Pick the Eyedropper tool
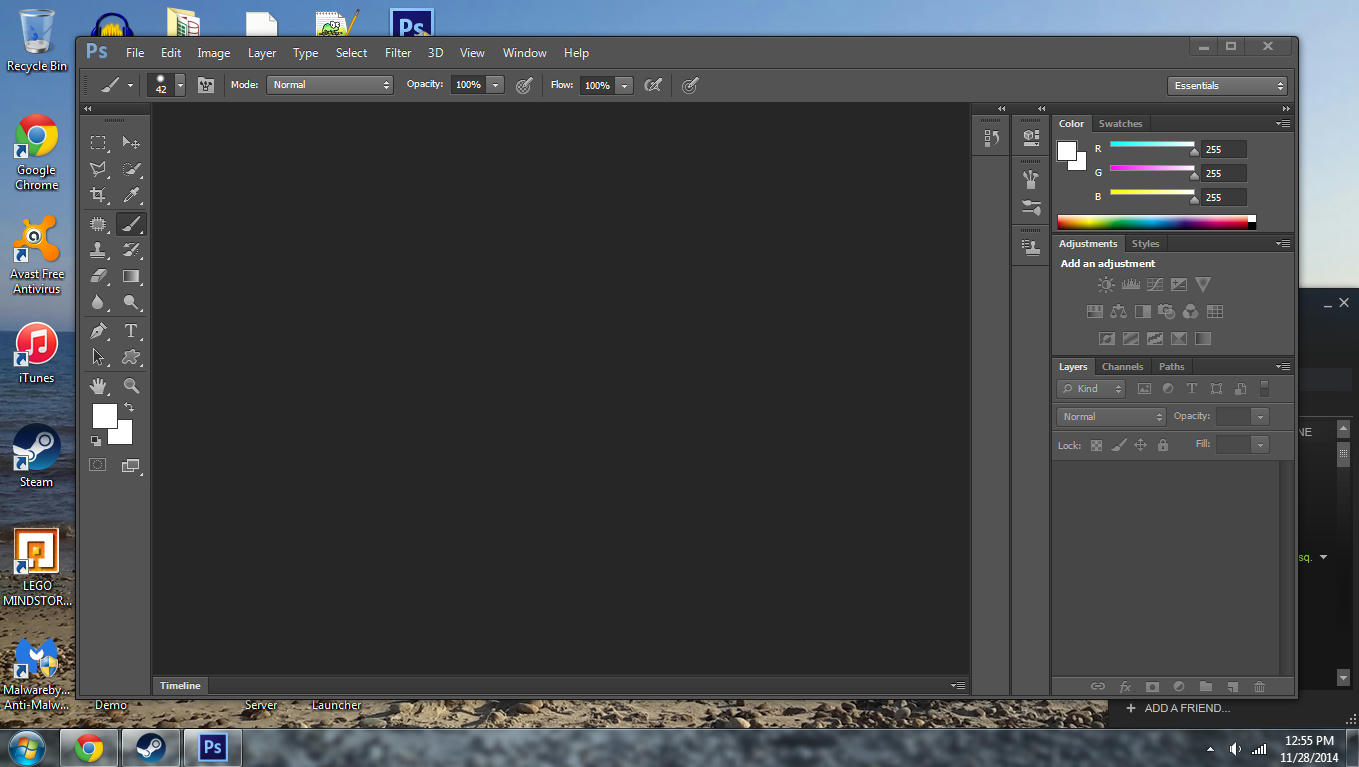1359x767 pixels. (x=131, y=196)
